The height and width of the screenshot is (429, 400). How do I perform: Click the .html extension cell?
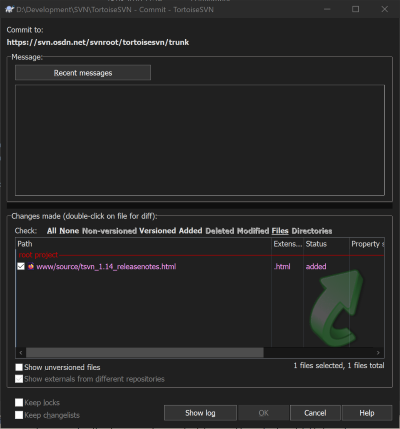coord(282,266)
